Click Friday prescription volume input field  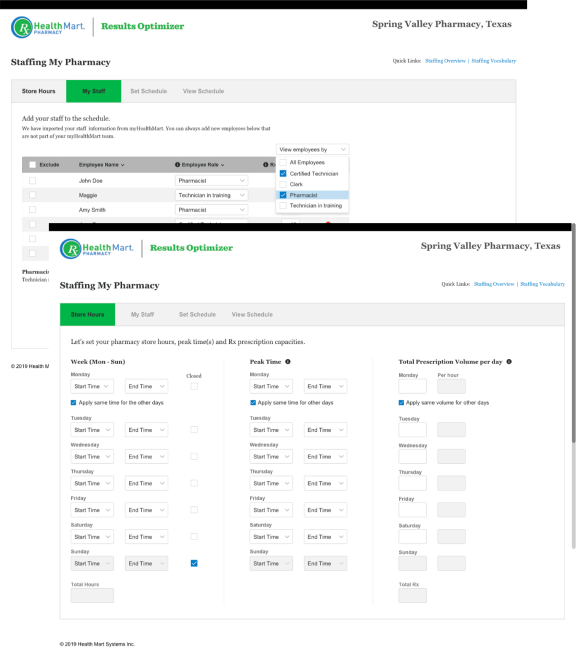click(413, 510)
